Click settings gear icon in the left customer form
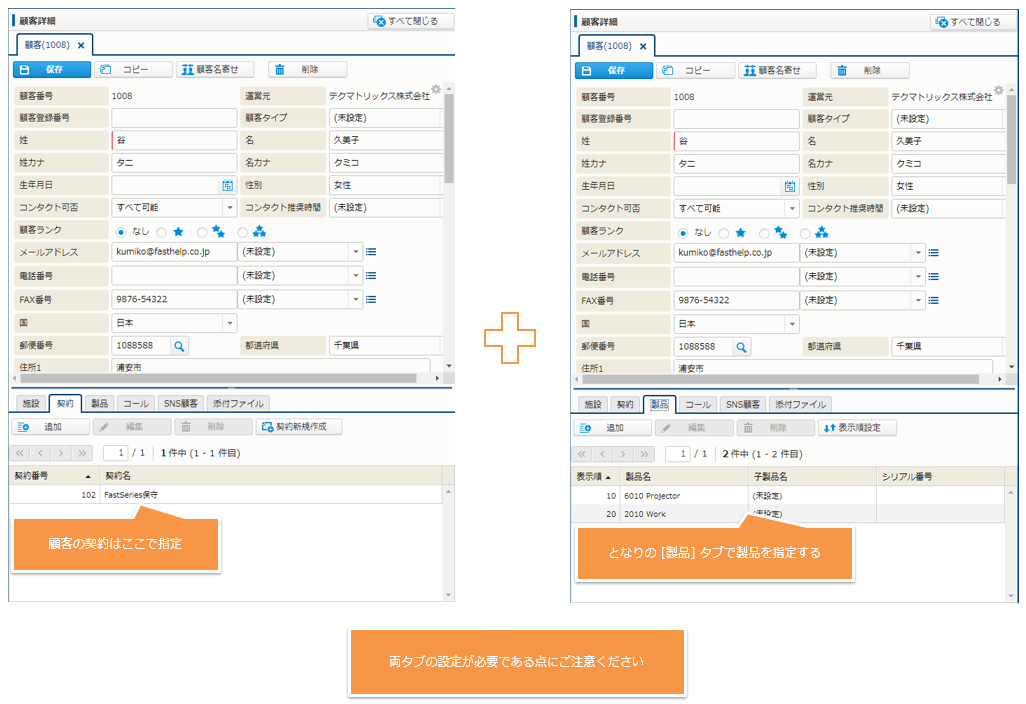The width and height of the screenshot is (1026, 704). tap(436, 90)
